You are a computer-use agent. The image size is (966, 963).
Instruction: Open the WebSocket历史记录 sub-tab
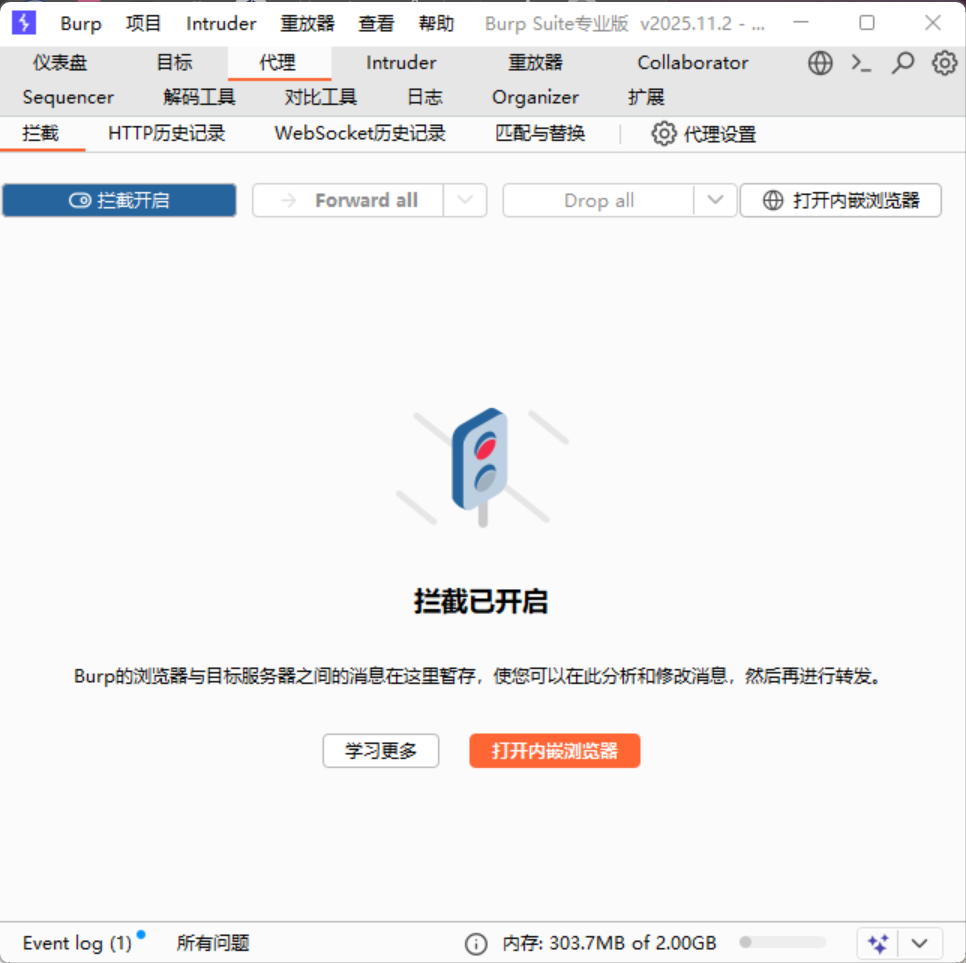(x=360, y=134)
